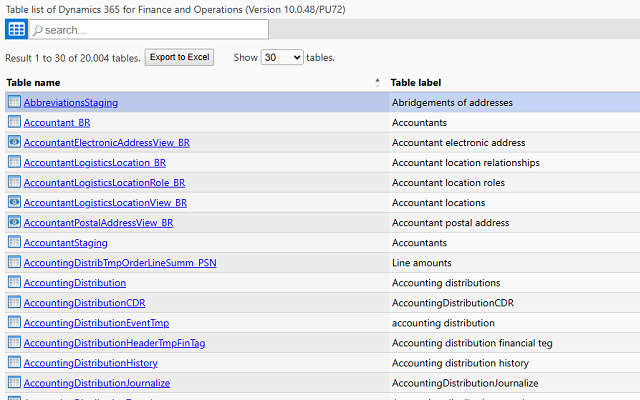
Task: Click the page title with version 10.0.48/PU72
Action: [175, 9]
